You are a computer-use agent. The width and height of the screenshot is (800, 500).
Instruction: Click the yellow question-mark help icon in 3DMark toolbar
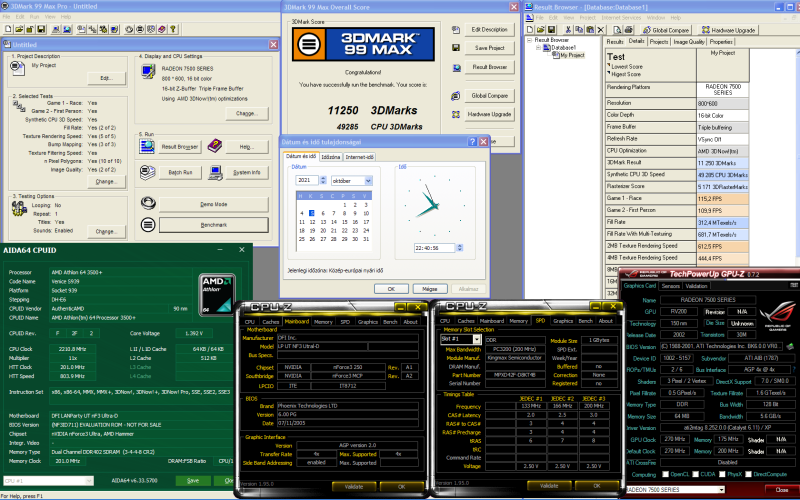tap(173, 30)
